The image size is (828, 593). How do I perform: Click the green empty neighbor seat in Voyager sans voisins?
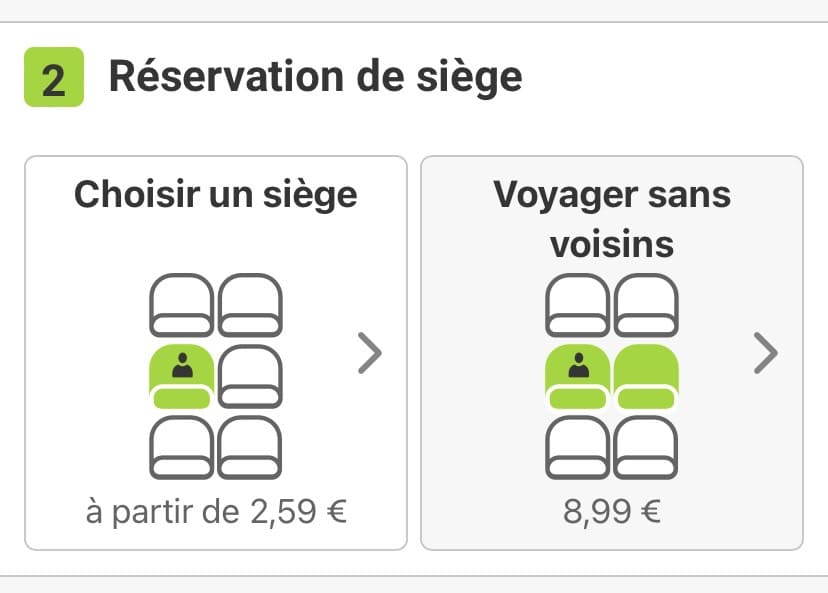click(646, 376)
